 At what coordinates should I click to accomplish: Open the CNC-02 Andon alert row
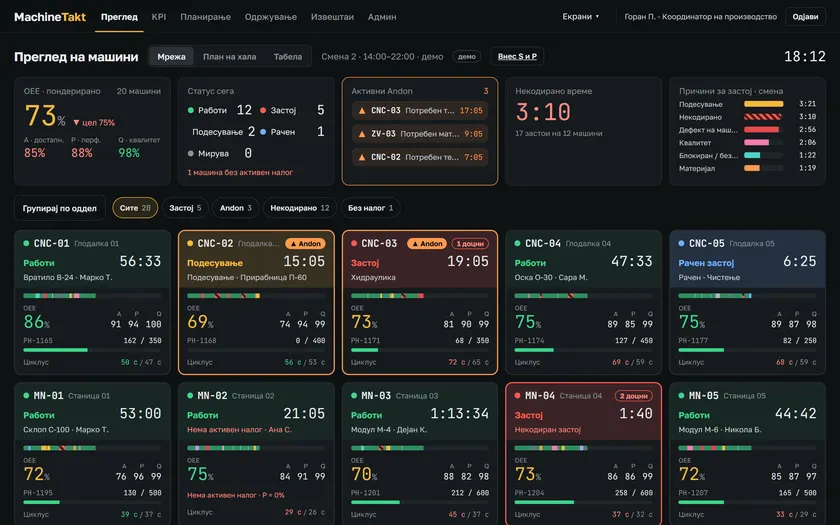pos(419,157)
